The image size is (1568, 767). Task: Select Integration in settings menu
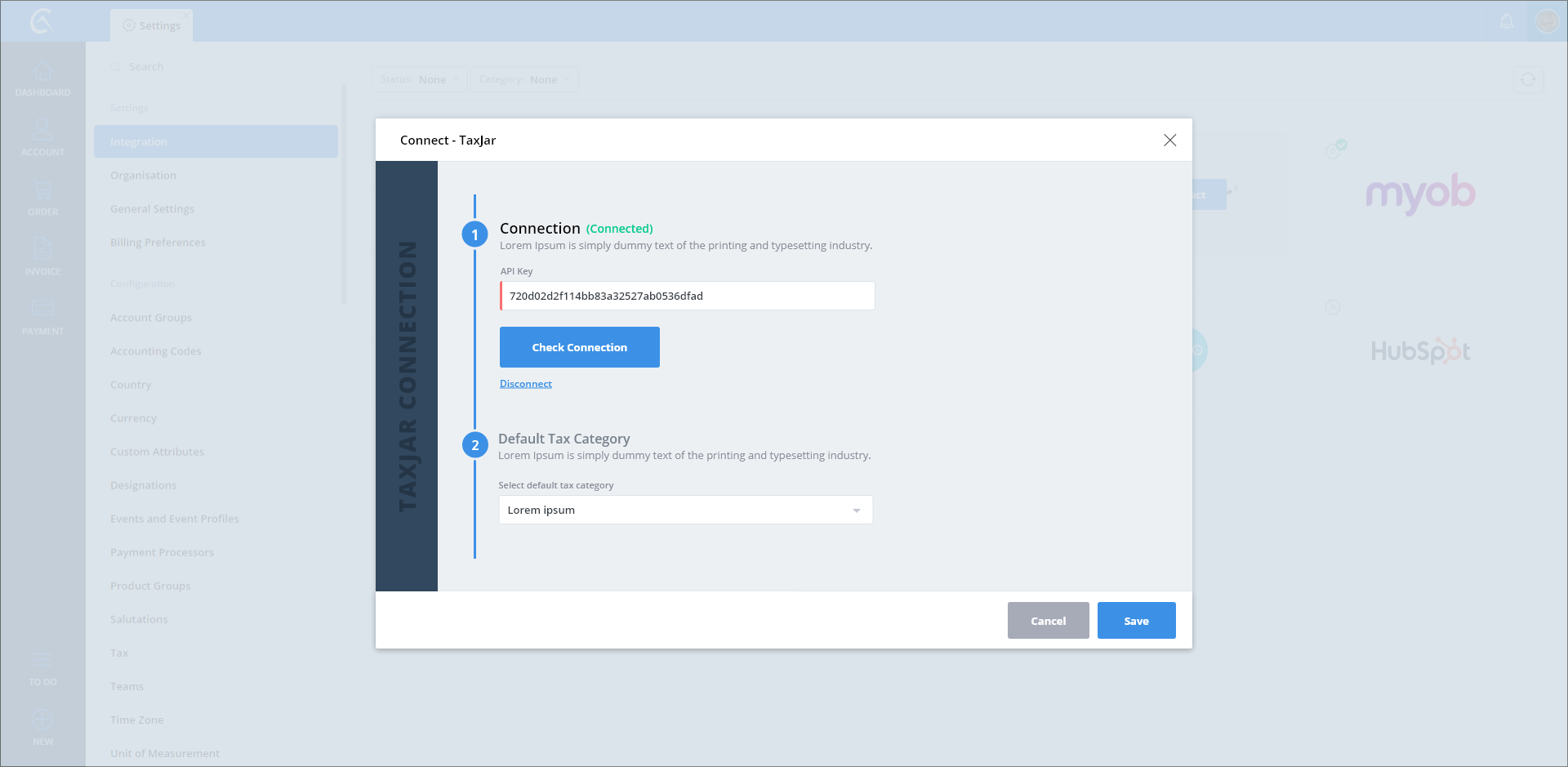coord(216,142)
